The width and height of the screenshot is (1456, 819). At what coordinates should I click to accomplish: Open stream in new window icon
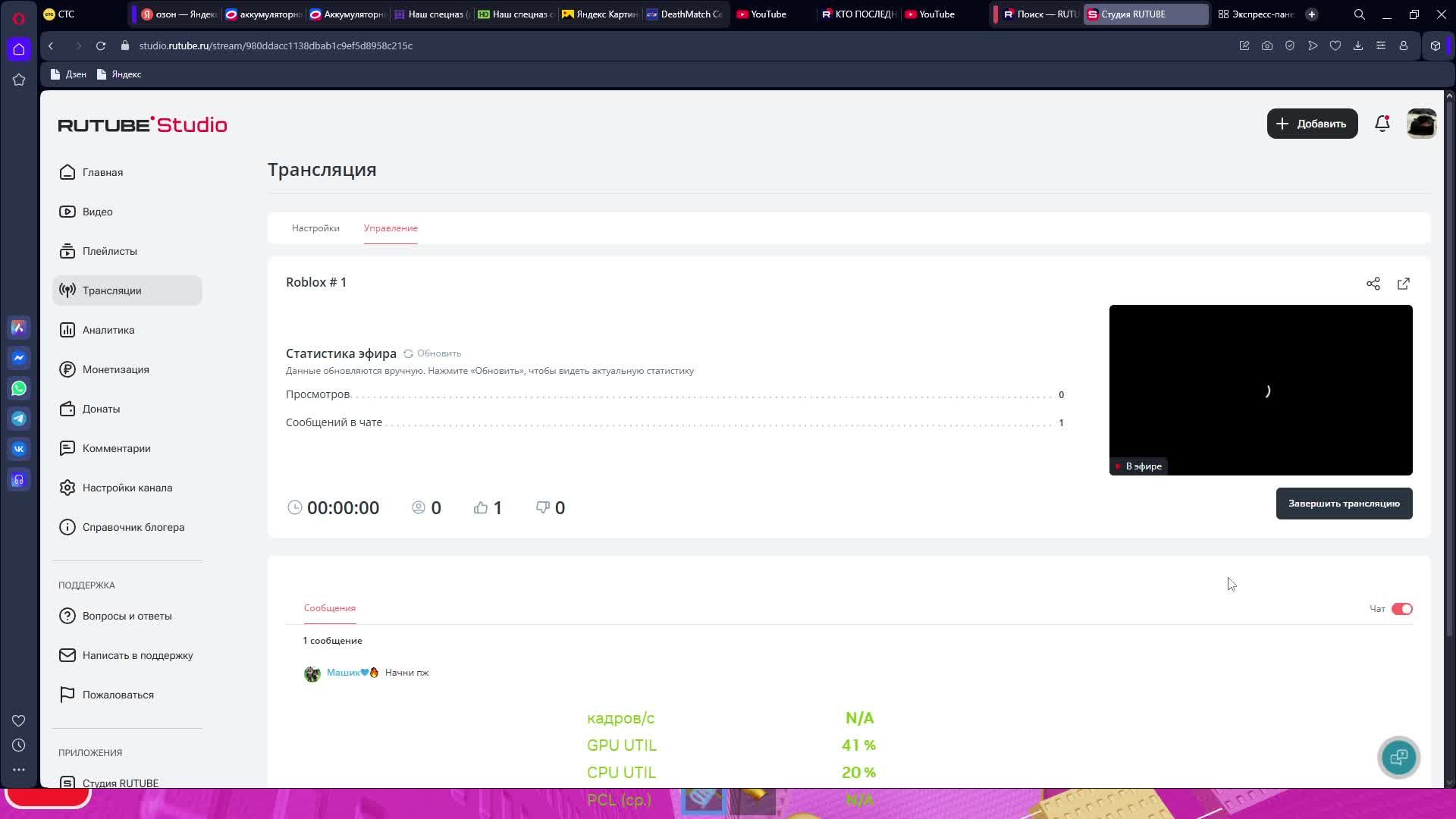pos(1403,284)
